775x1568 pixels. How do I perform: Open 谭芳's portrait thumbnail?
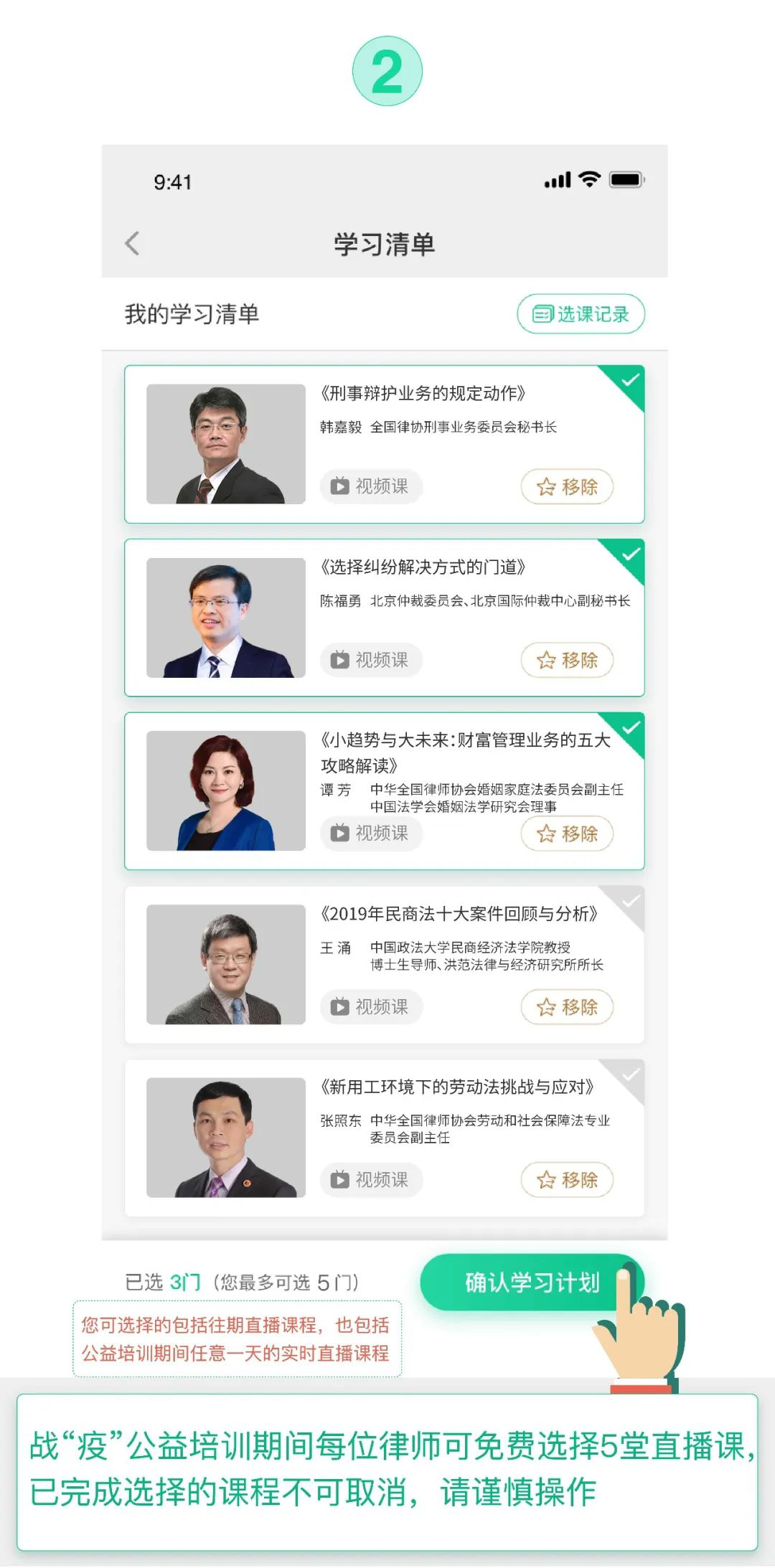226,790
